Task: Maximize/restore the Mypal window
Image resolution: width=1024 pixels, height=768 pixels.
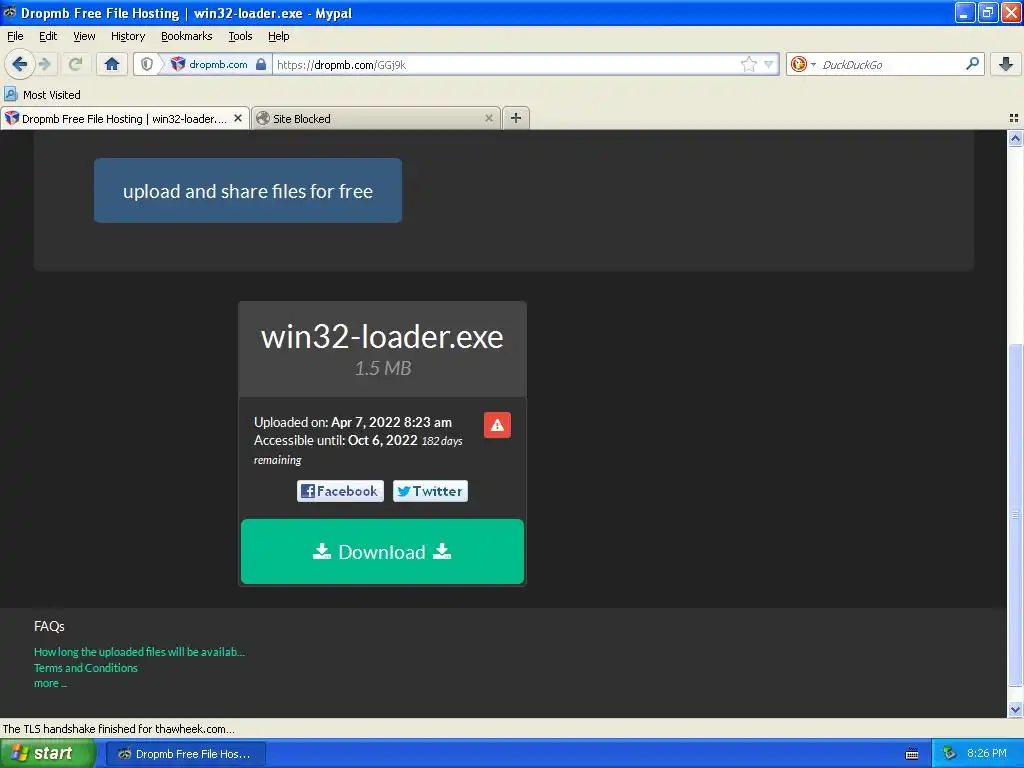Action: [987, 12]
